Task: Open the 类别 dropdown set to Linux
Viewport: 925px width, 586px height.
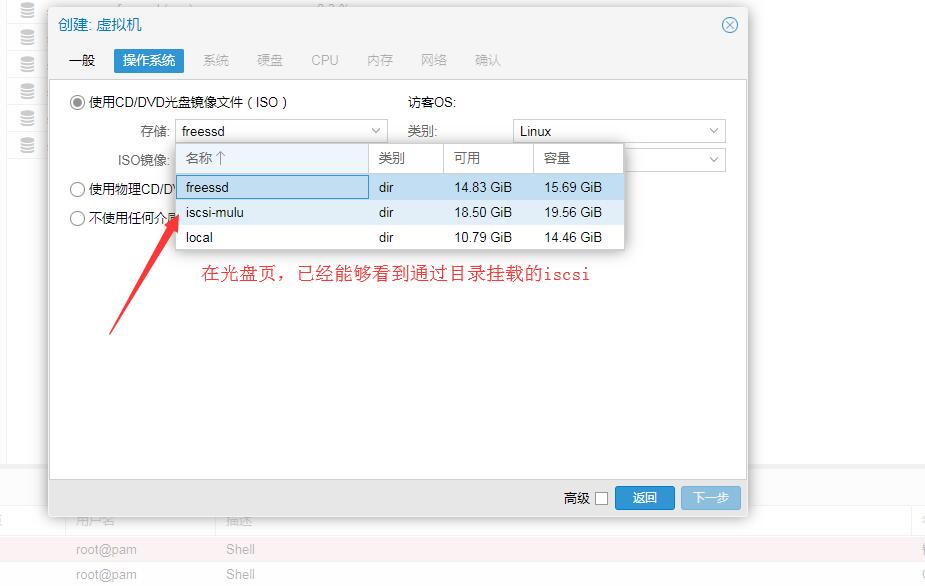Action: pos(714,131)
